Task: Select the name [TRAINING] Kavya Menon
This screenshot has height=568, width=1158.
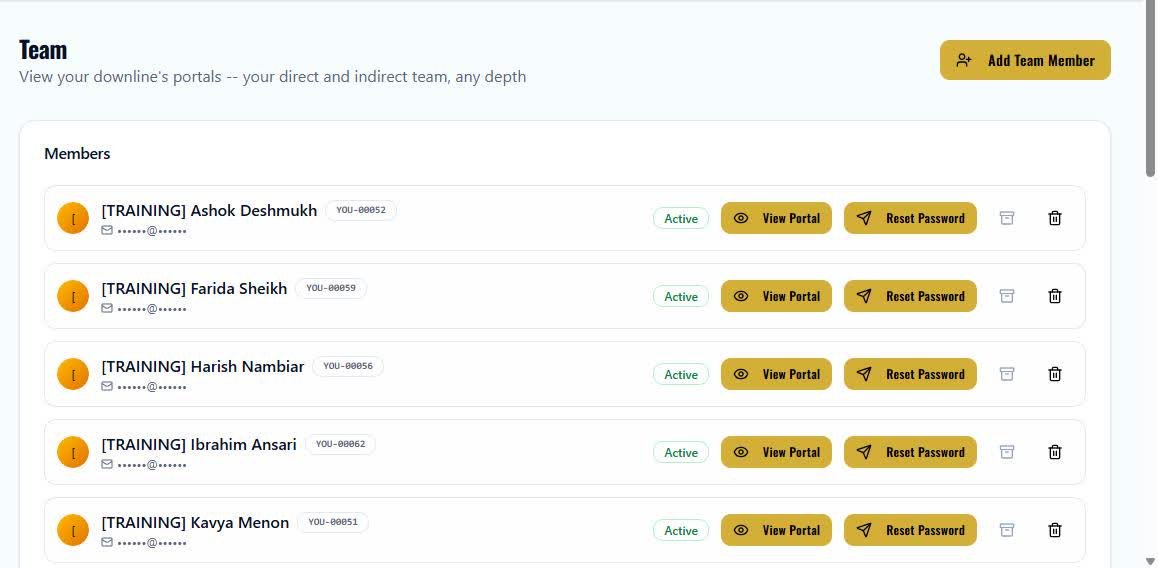Action: pyautogui.click(x=195, y=523)
